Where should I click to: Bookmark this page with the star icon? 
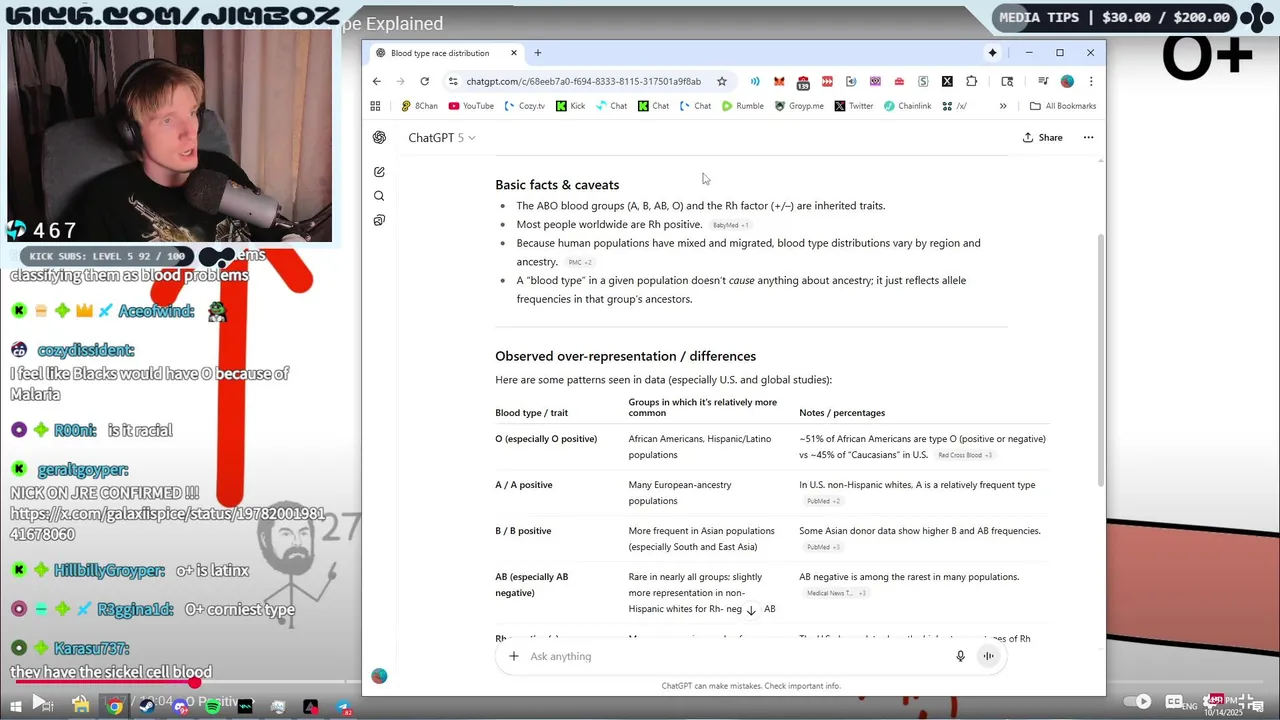(x=722, y=81)
